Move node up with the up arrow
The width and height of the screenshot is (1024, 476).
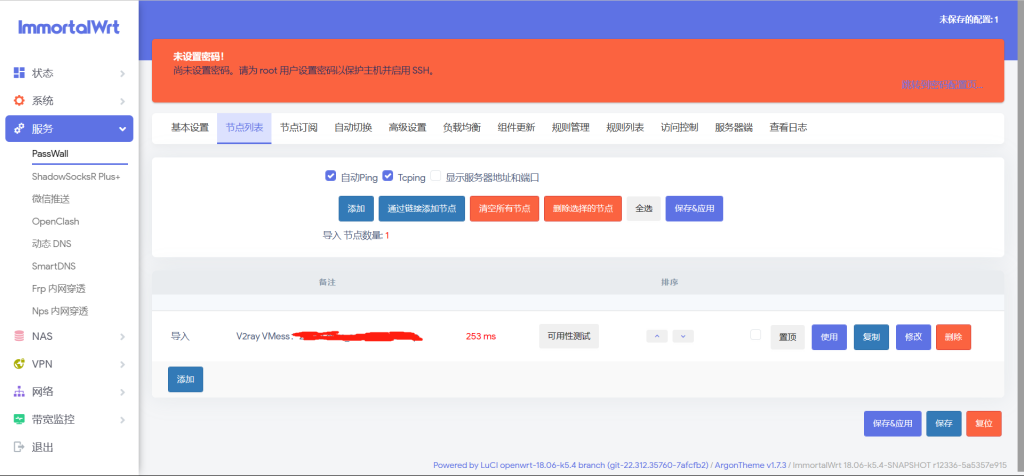pyautogui.click(x=656, y=336)
